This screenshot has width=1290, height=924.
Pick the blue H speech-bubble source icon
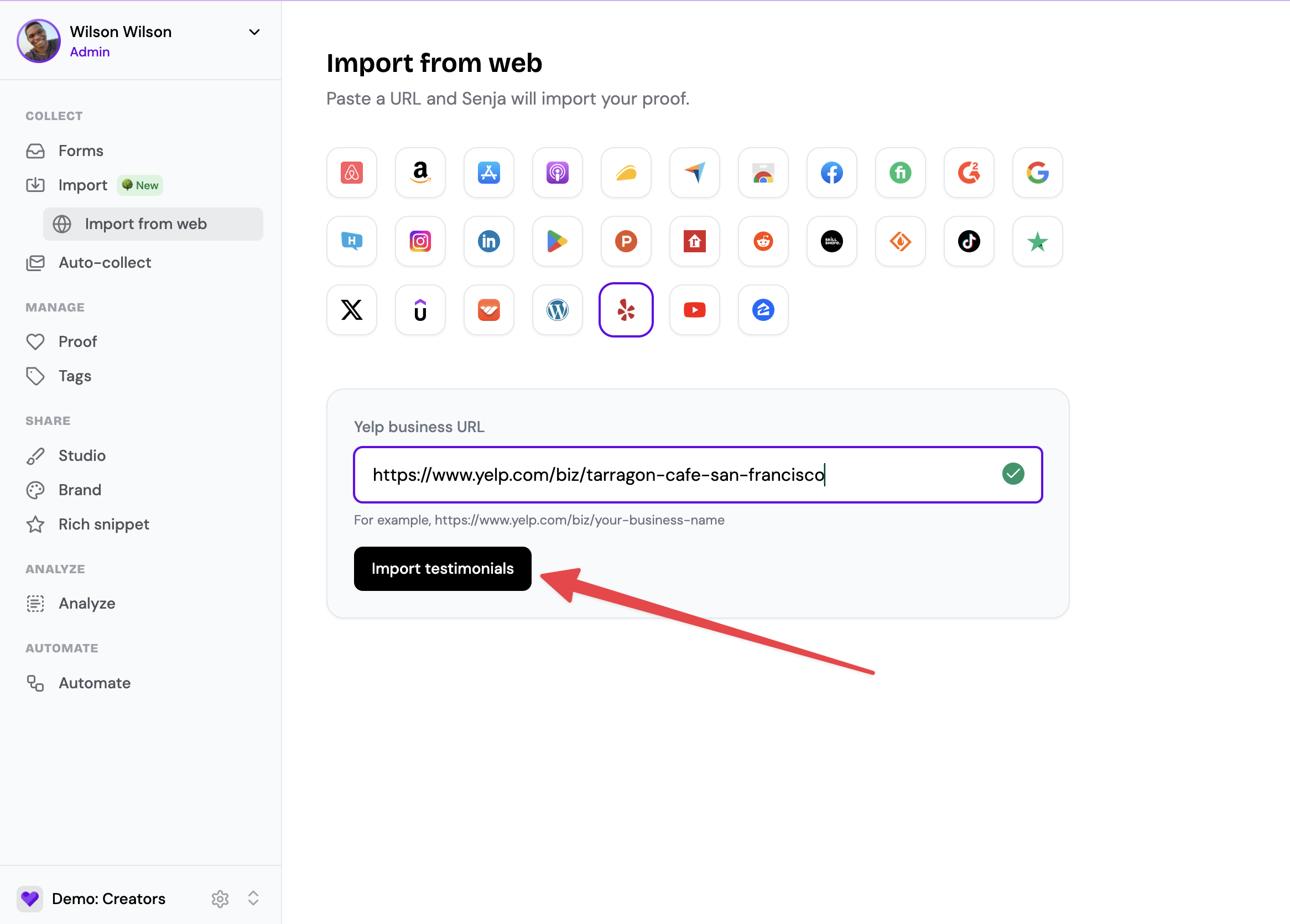(x=351, y=241)
